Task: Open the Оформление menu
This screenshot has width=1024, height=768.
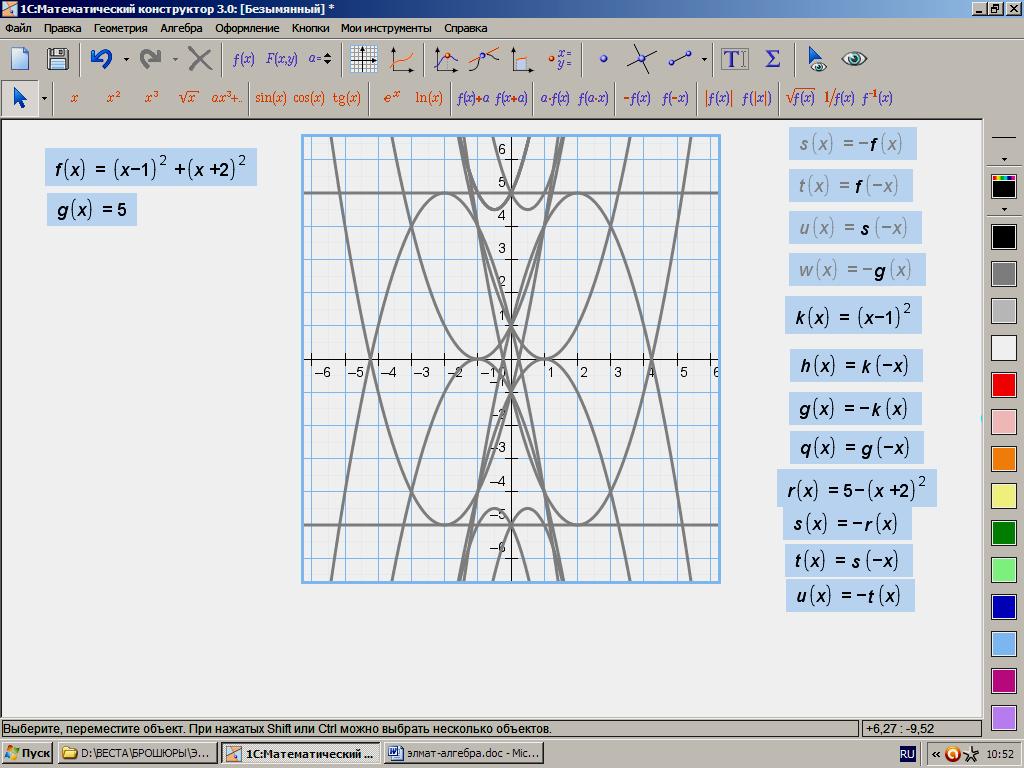Action: coord(247,28)
